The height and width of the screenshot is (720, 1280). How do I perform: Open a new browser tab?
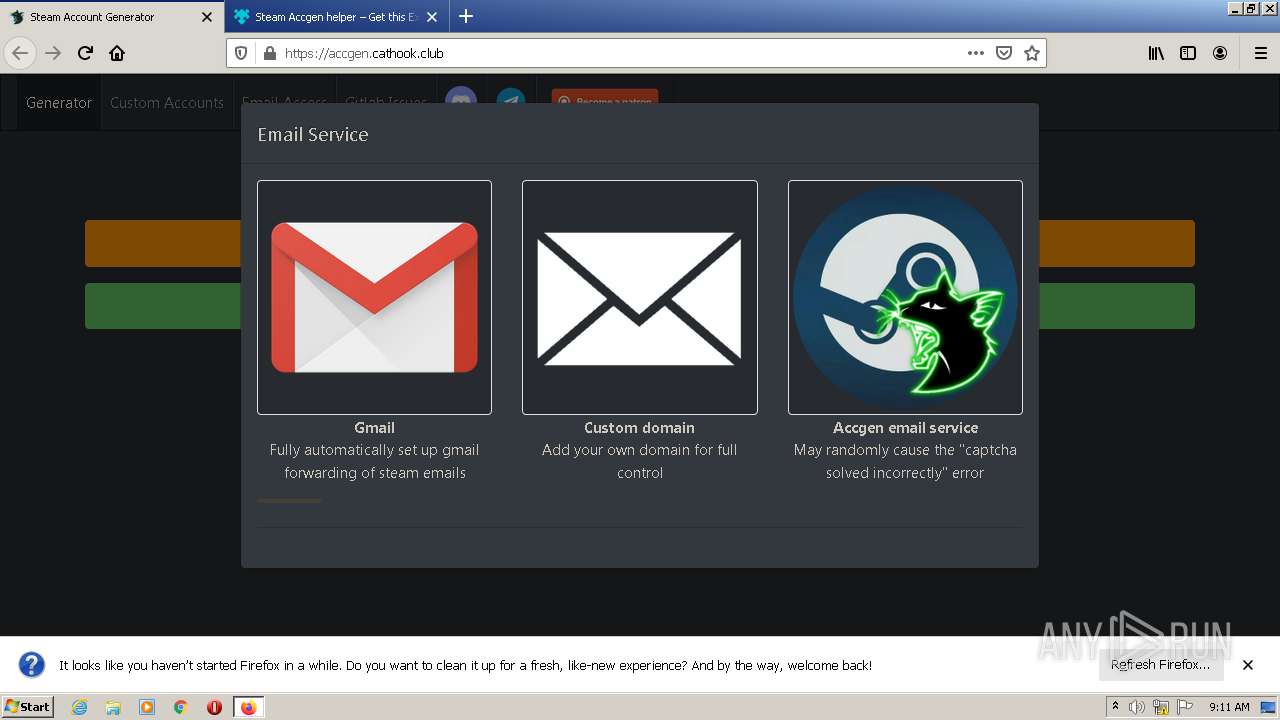pyautogui.click(x=466, y=16)
